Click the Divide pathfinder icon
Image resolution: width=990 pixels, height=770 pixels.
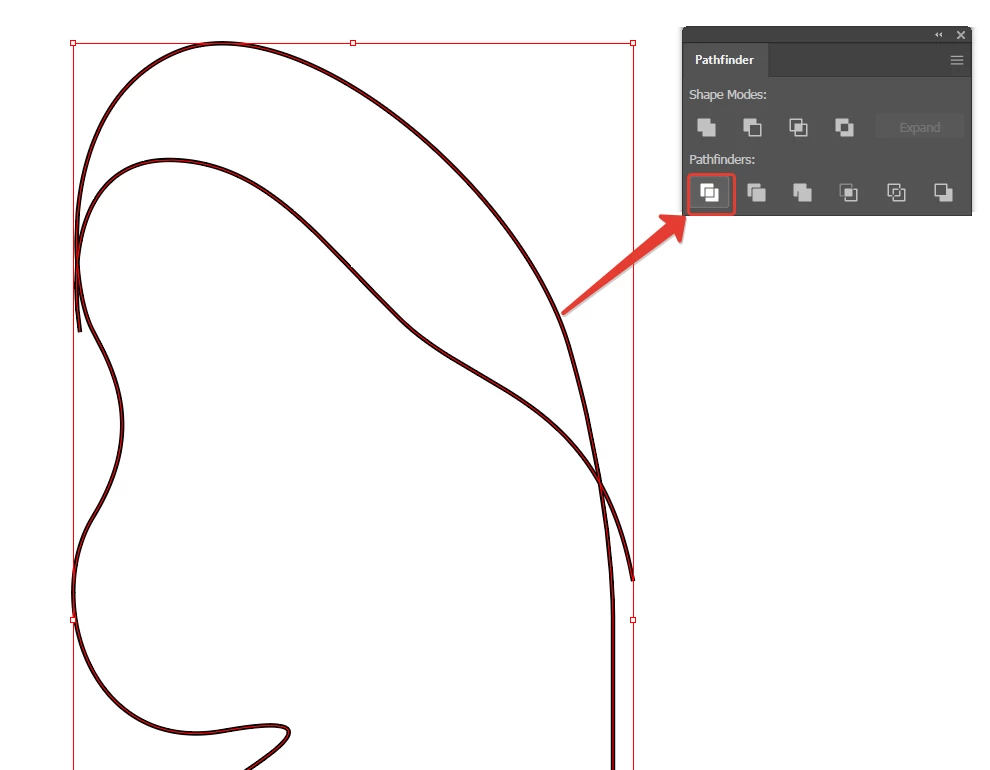tap(710, 192)
